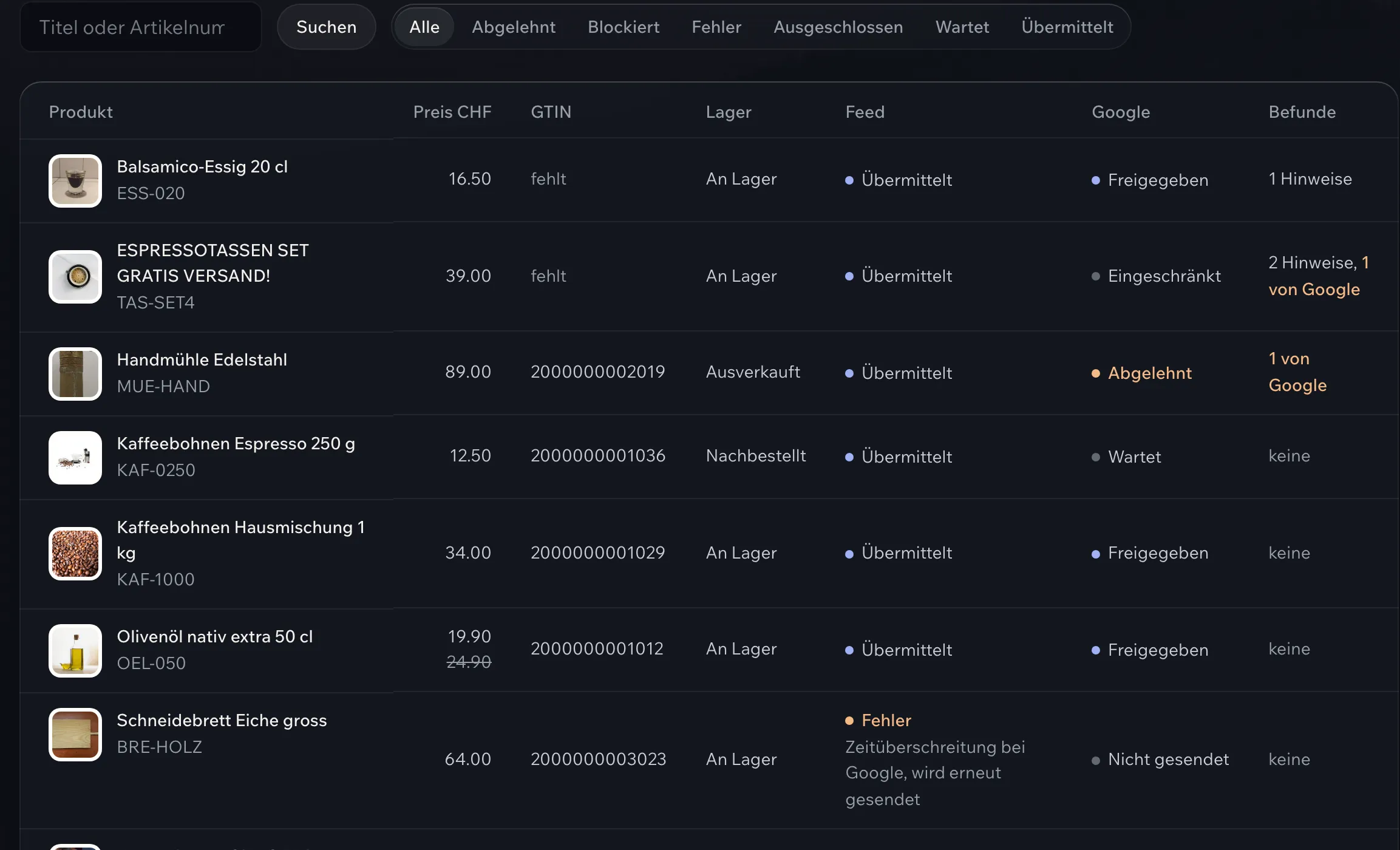Open the Olivenöl nativ extra thumbnail
The height and width of the screenshot is (850, 1400).
[75, 651]
